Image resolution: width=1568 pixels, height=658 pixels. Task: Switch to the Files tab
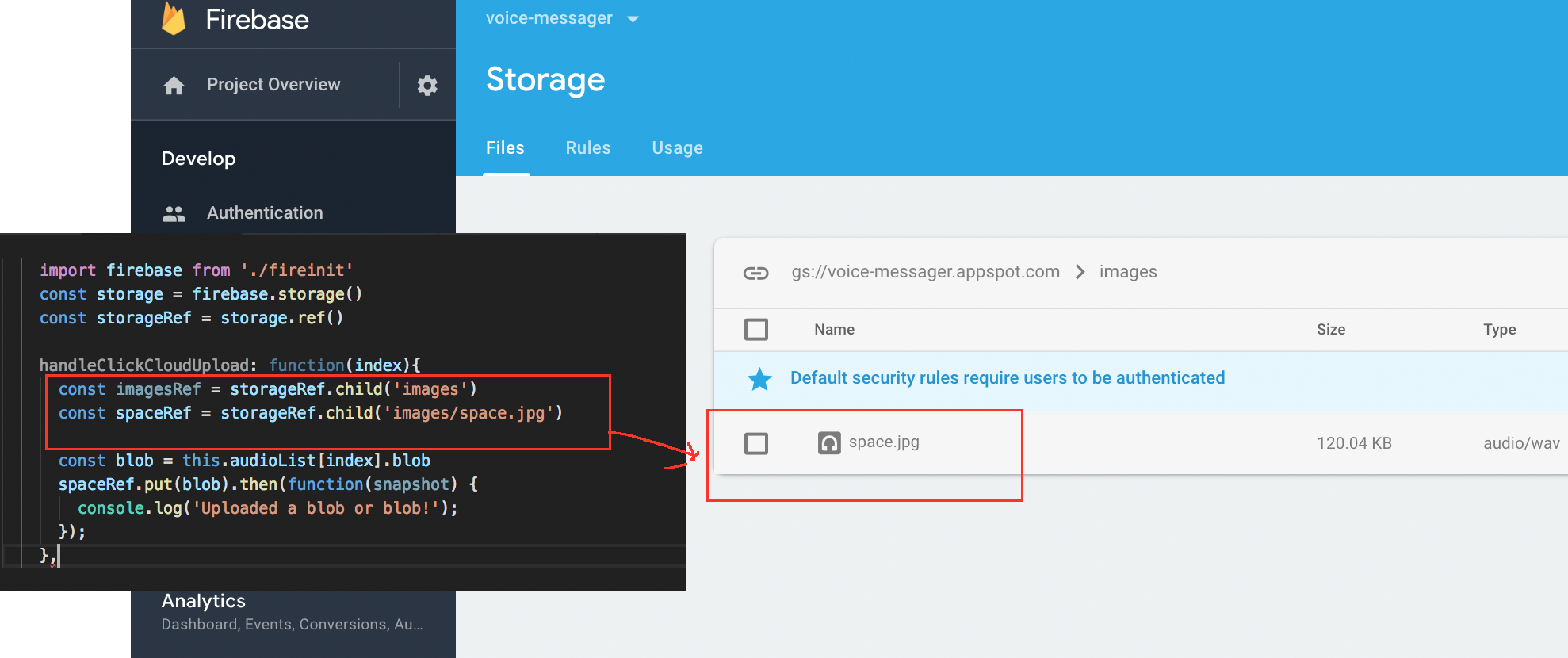pyautogui.click(x=505, y=148)
